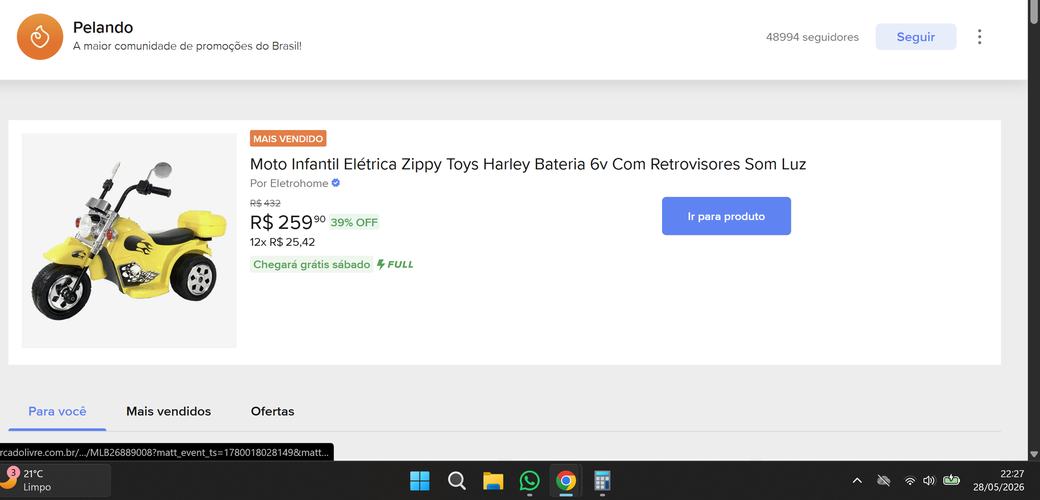
Task: Open WhatsApp from the taskbar
Action: point(529,481)
